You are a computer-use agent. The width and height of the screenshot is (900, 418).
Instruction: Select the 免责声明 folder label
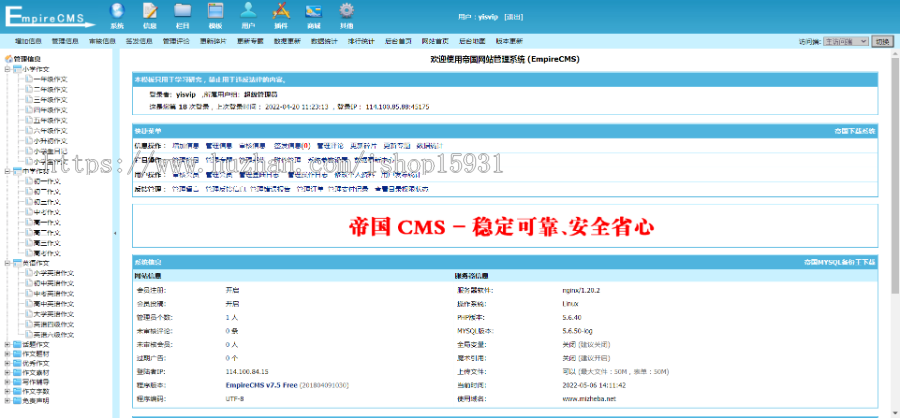[36, 400]
